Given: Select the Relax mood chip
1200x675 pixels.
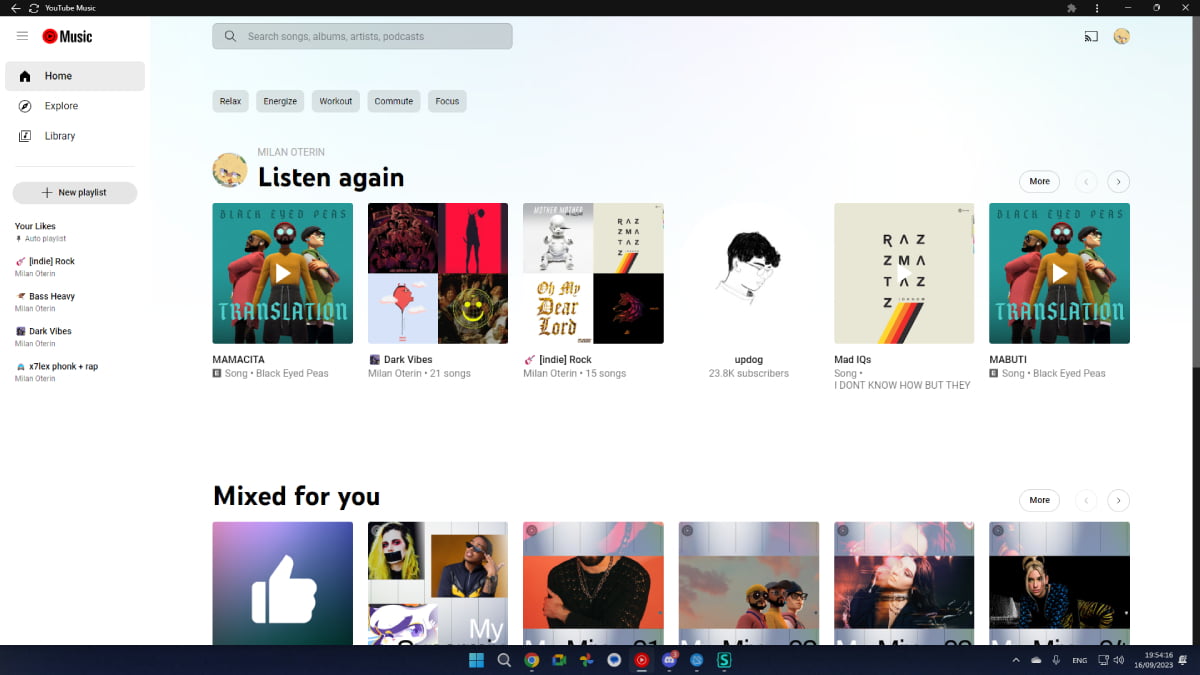Looking at the screenshot, I should point(230,101).
